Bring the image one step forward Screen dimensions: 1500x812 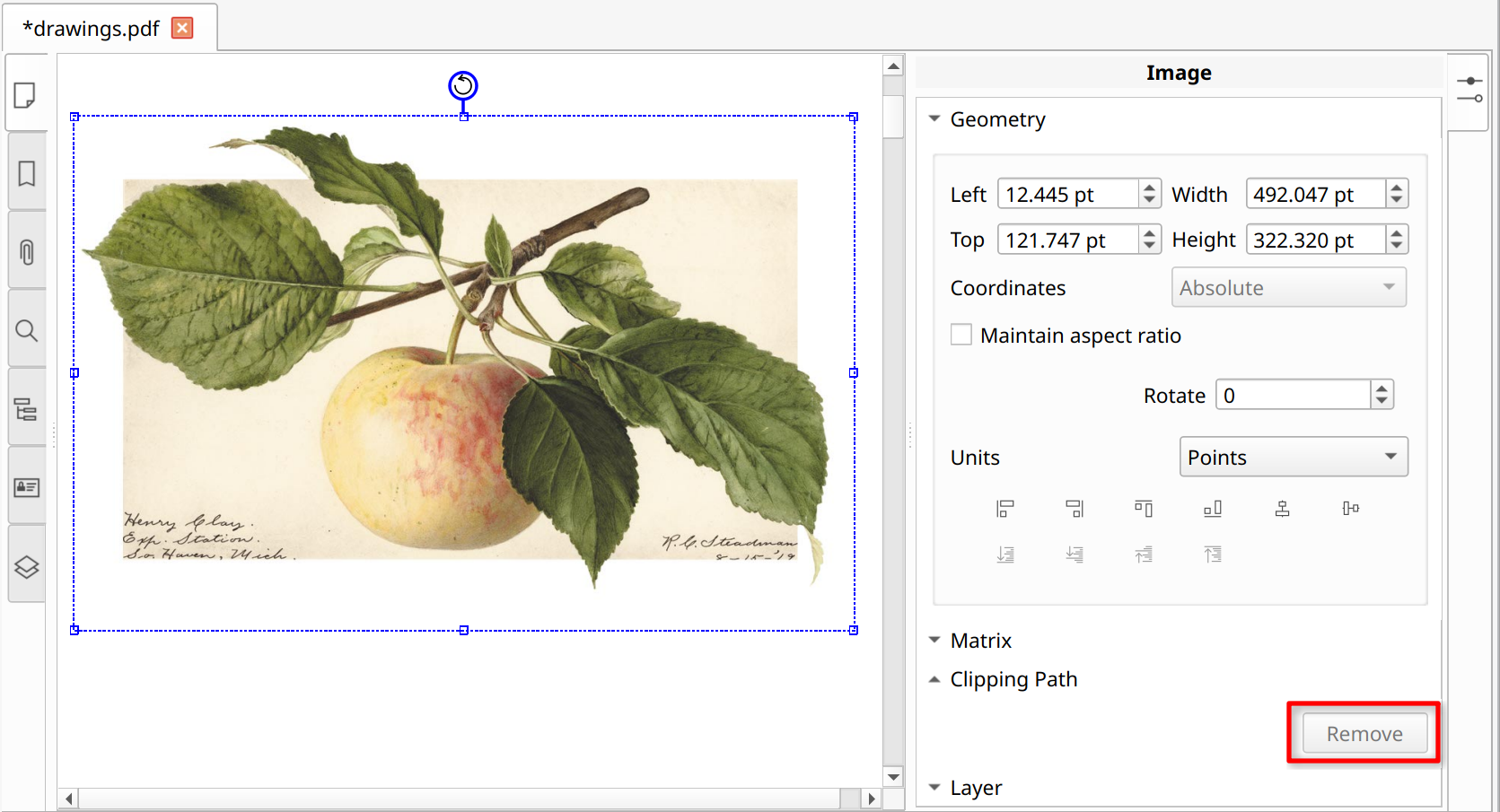(x=1144, y=554)
